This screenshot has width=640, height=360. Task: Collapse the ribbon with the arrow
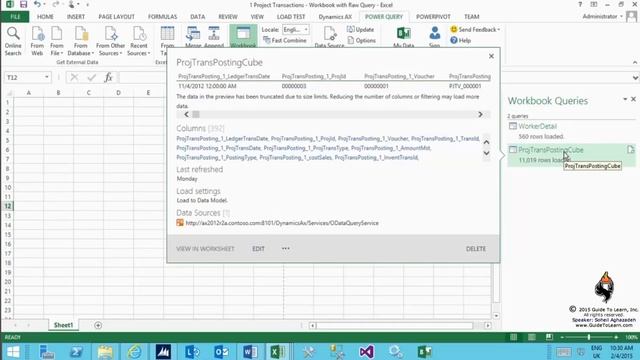coord(635,62)
